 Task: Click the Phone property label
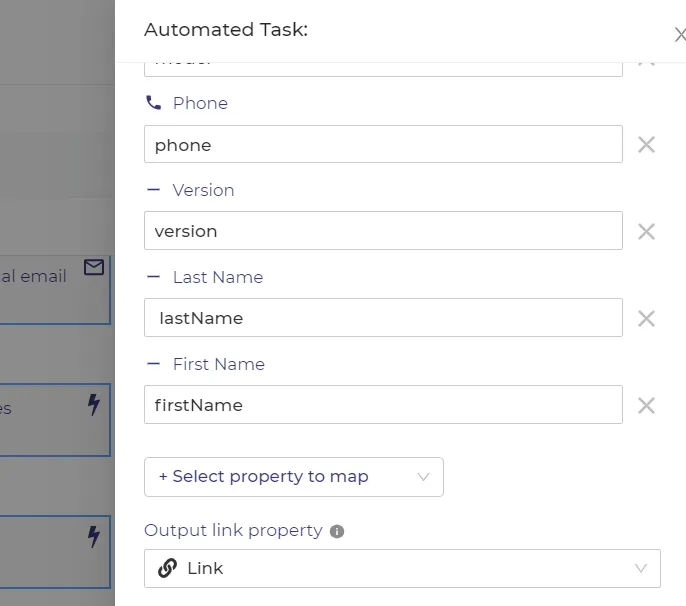[x=200, y=103]
